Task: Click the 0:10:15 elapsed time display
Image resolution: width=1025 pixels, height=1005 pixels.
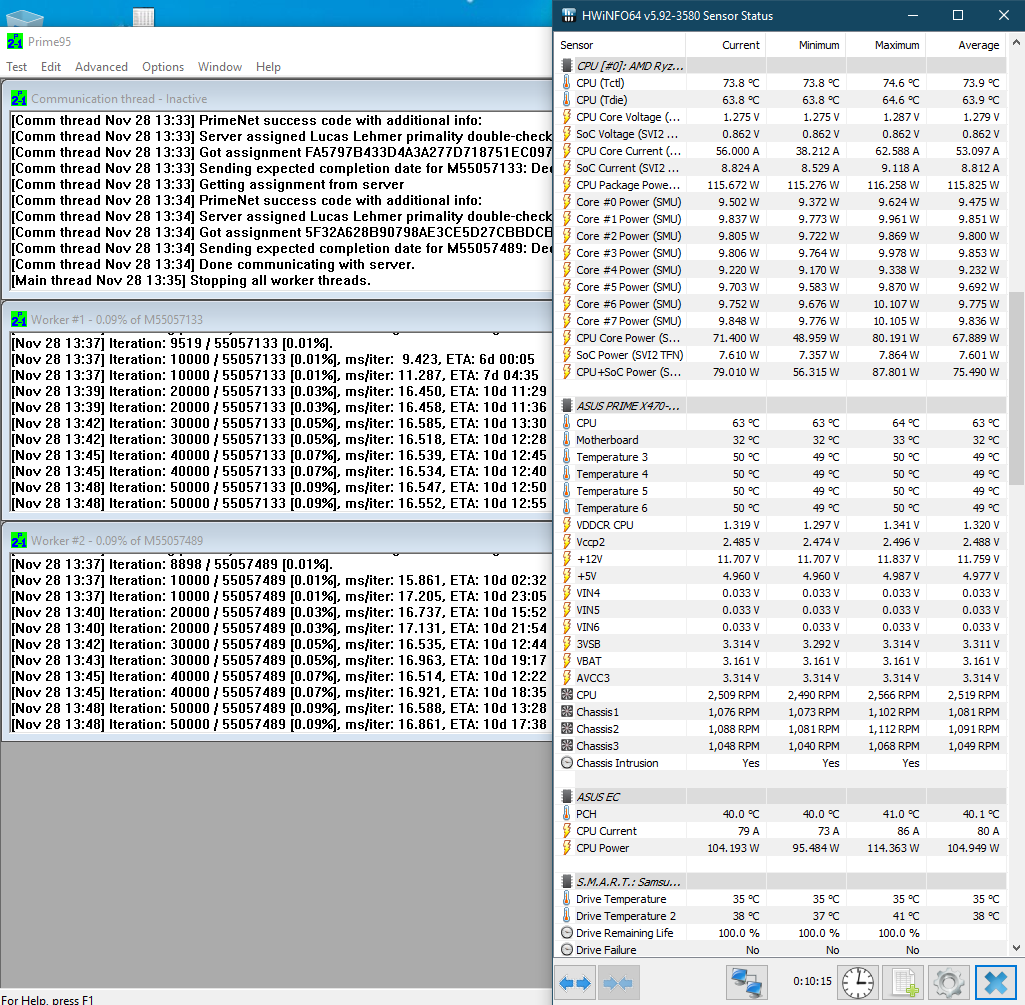Action: click(813, 981)
